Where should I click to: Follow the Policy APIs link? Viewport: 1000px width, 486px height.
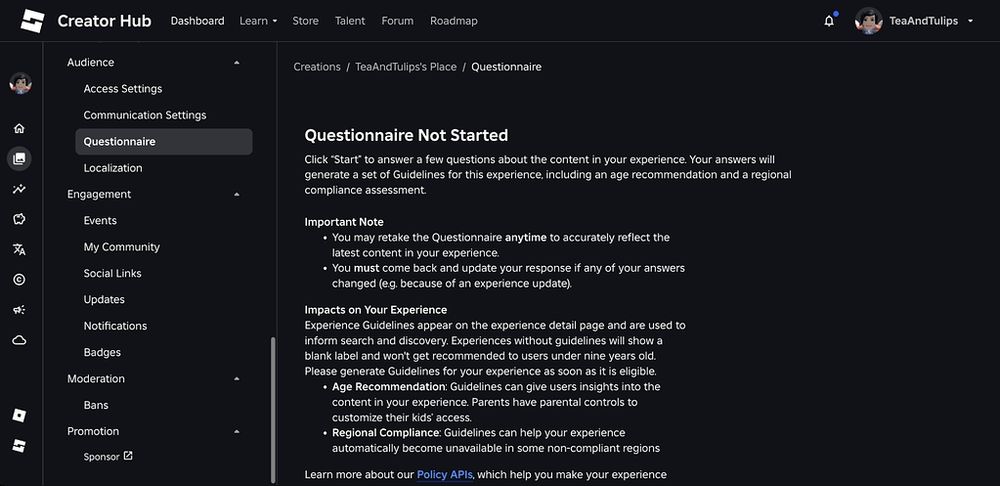pyautogui.click(x=445, y=474)
